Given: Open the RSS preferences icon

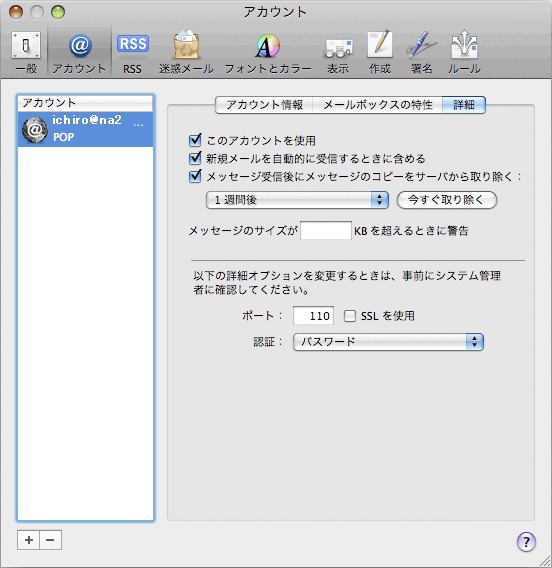Looking at the screenshot, I should click(x=133, y=52).
